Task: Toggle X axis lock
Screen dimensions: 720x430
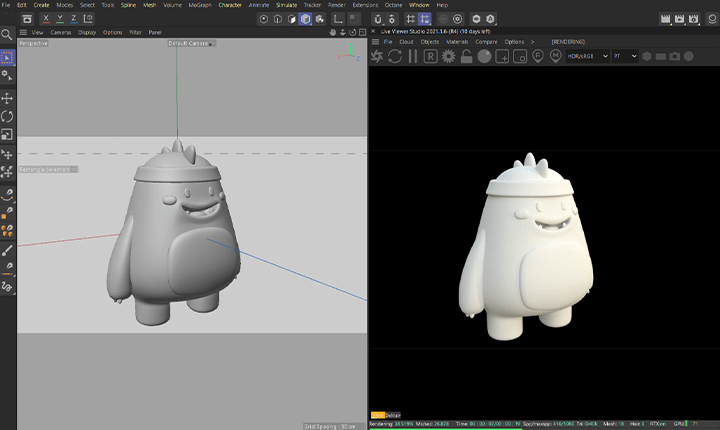Action: (45, 19)
